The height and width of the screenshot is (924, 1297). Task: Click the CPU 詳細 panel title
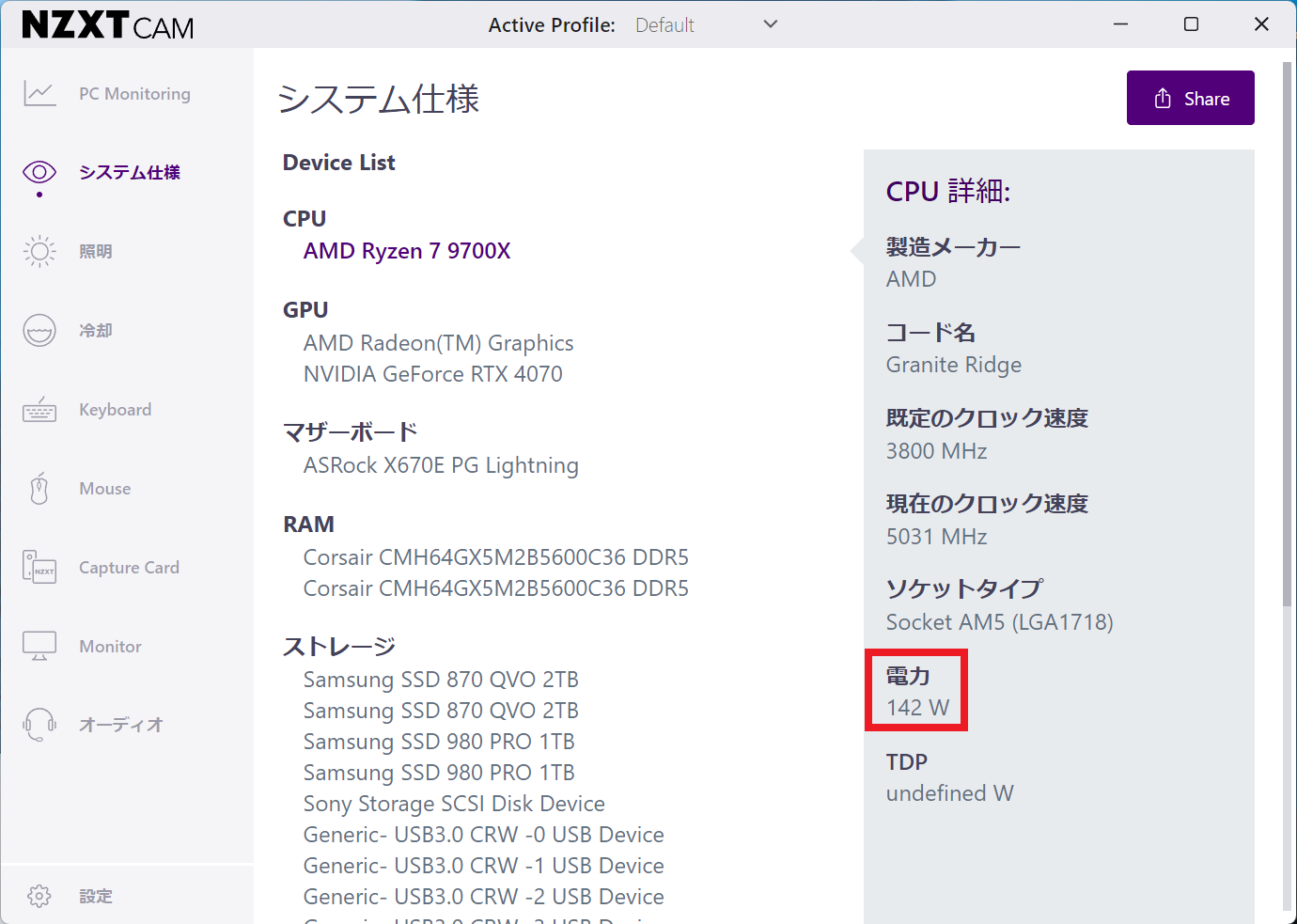pos(948,192)
